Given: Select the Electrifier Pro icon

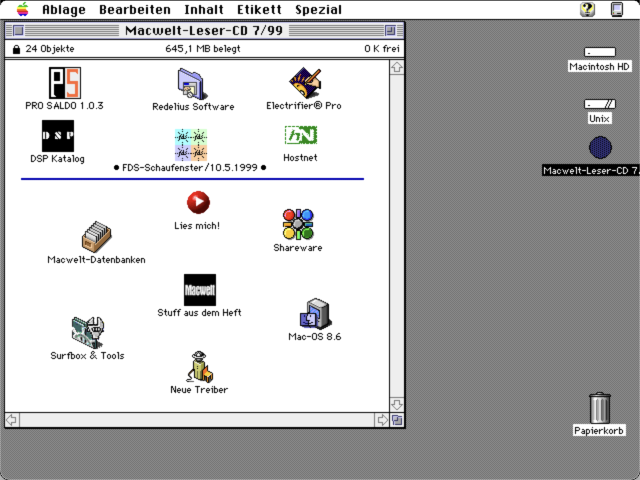Looking at the screenshot, I should click(305, 83).
